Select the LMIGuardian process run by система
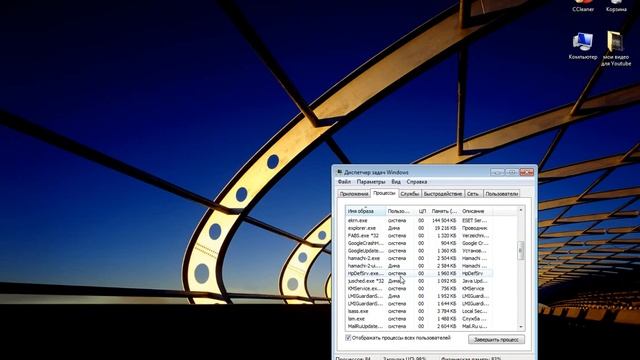Screen dimensions: 640x360 [419, 304]
